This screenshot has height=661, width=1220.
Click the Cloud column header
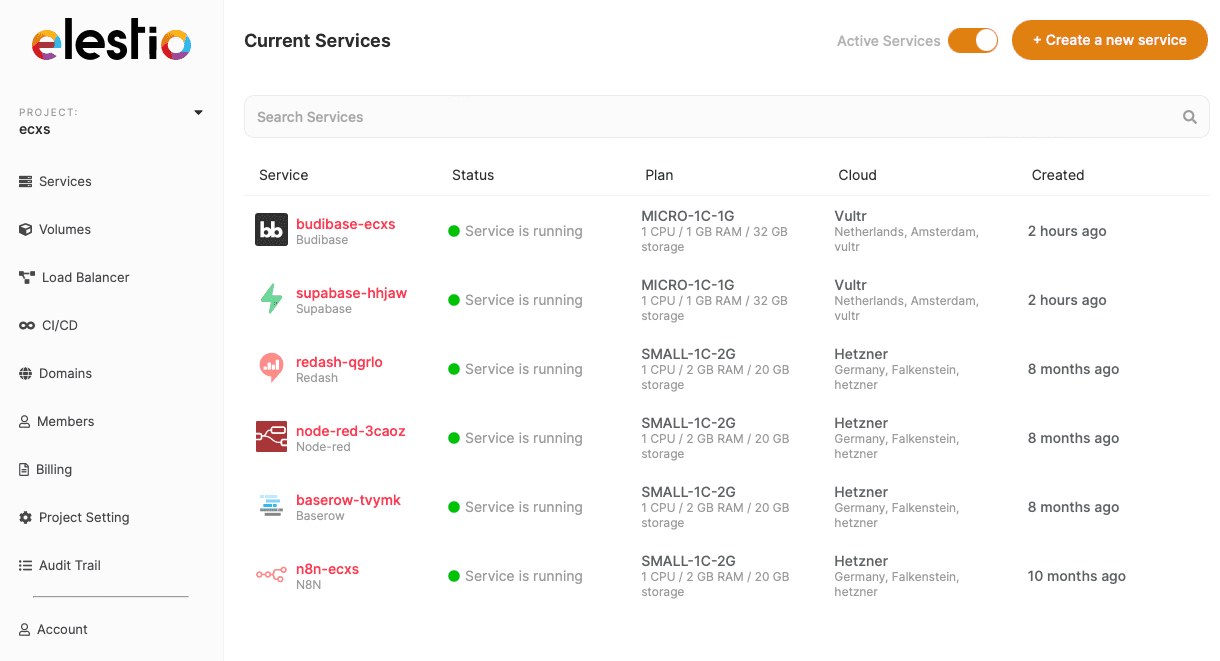point(857,175)
